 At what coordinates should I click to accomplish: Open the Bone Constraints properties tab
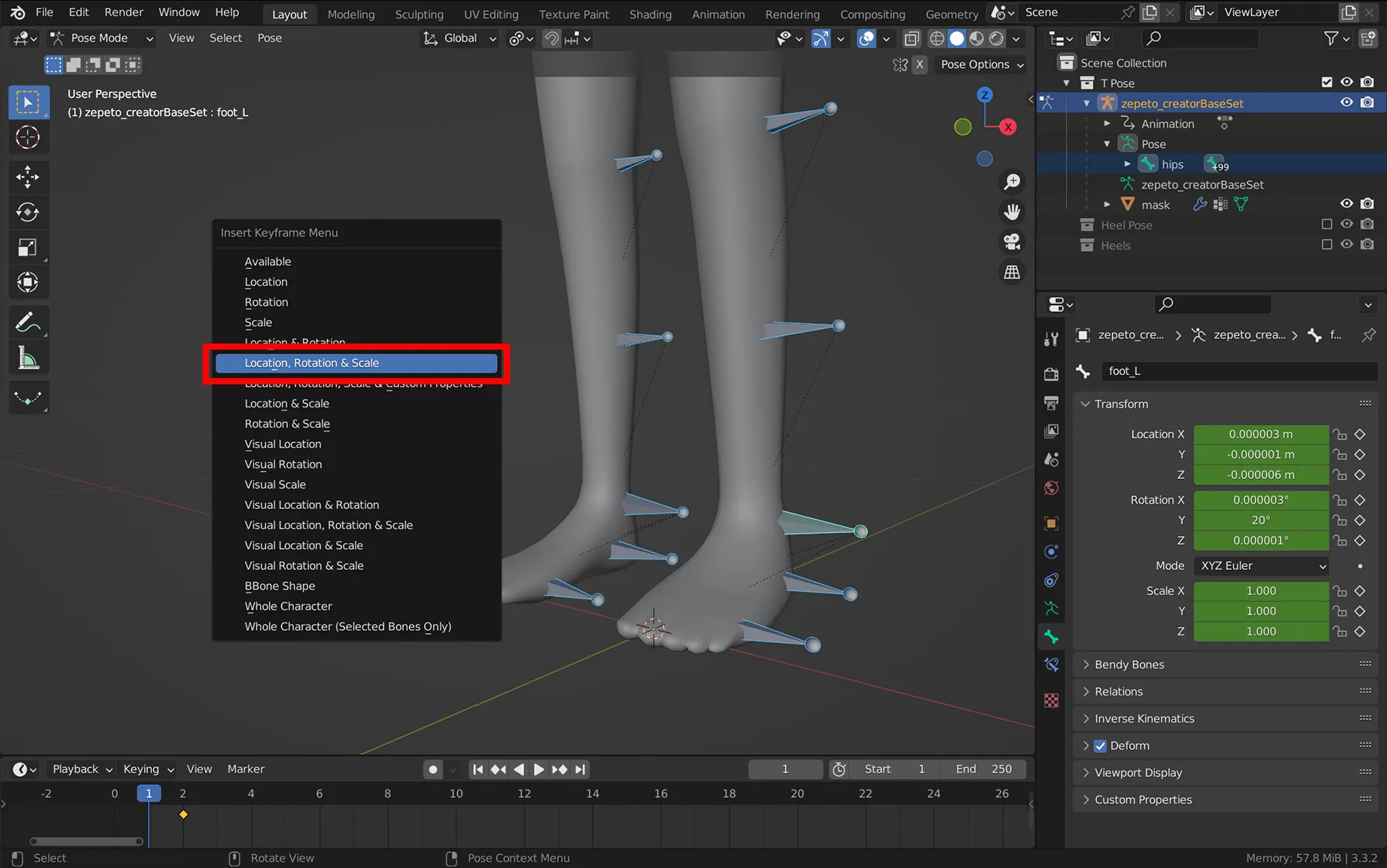(x=1051, y=665)
